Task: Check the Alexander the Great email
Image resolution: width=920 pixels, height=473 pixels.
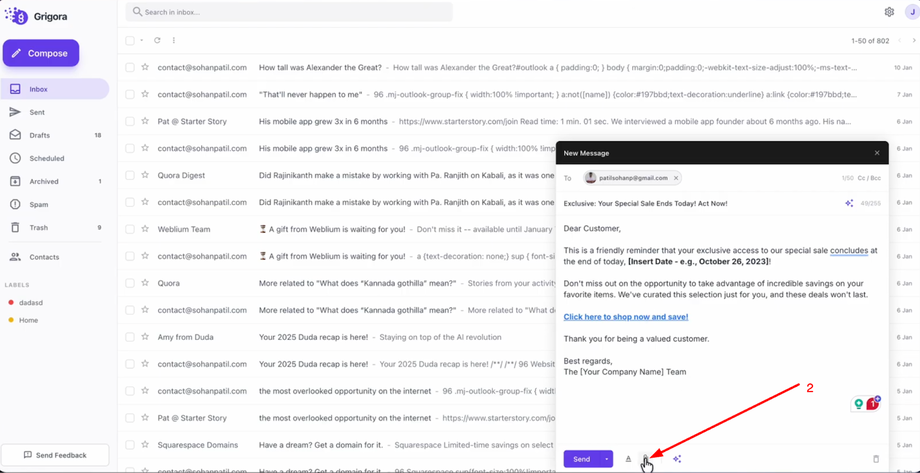Action: [x=130, y=67]
